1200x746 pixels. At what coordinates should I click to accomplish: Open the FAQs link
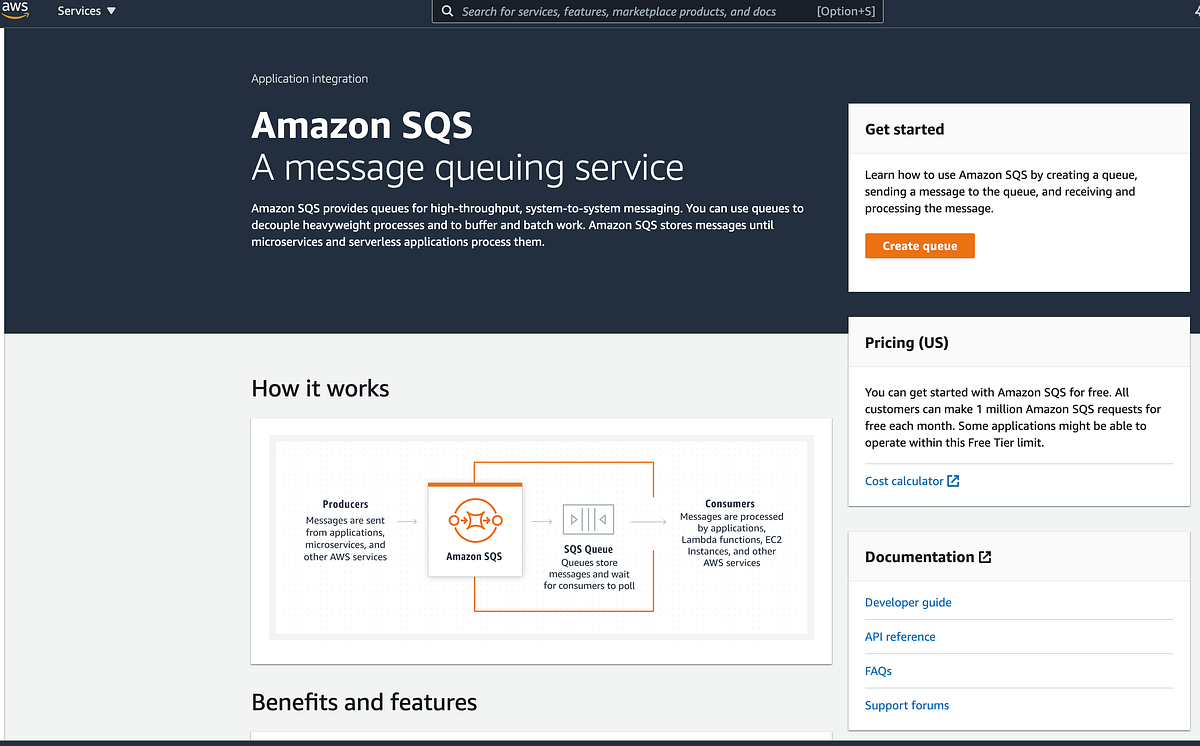click(878, 671)
